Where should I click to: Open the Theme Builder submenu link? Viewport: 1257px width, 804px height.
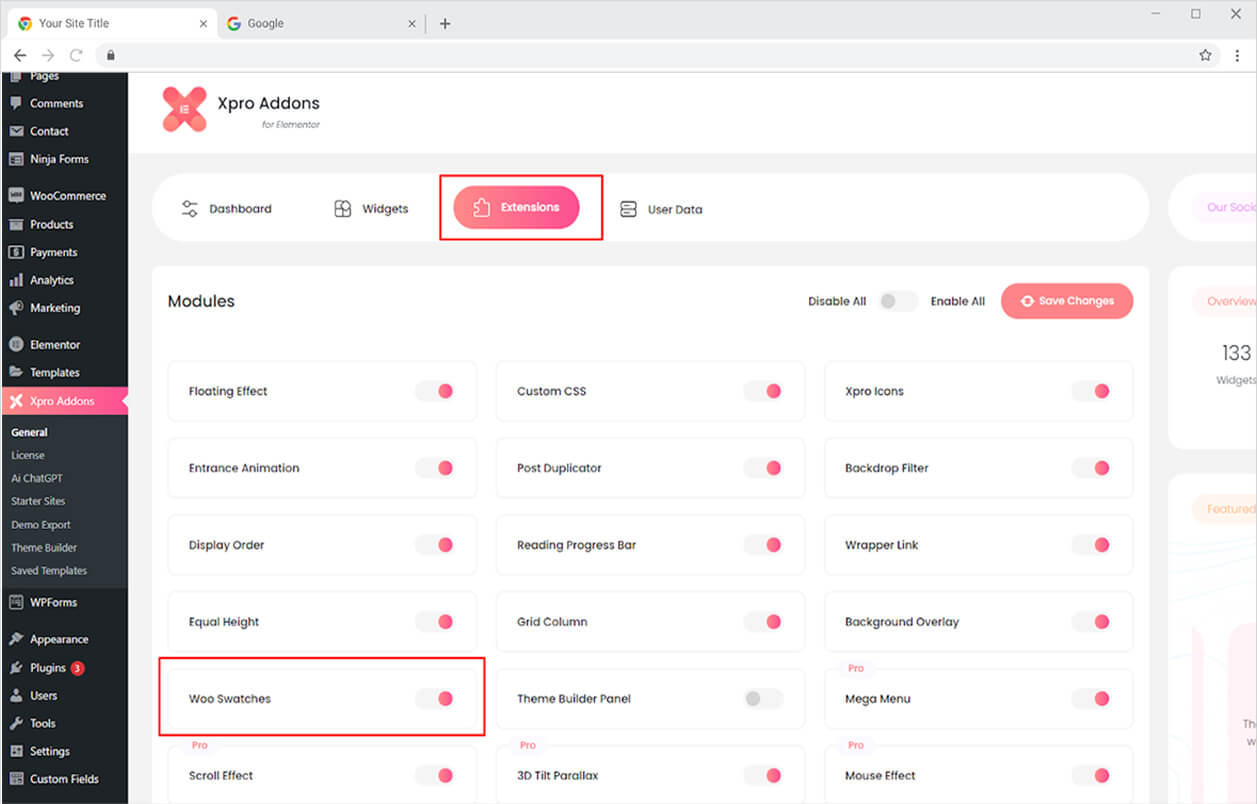pos(44,548)
